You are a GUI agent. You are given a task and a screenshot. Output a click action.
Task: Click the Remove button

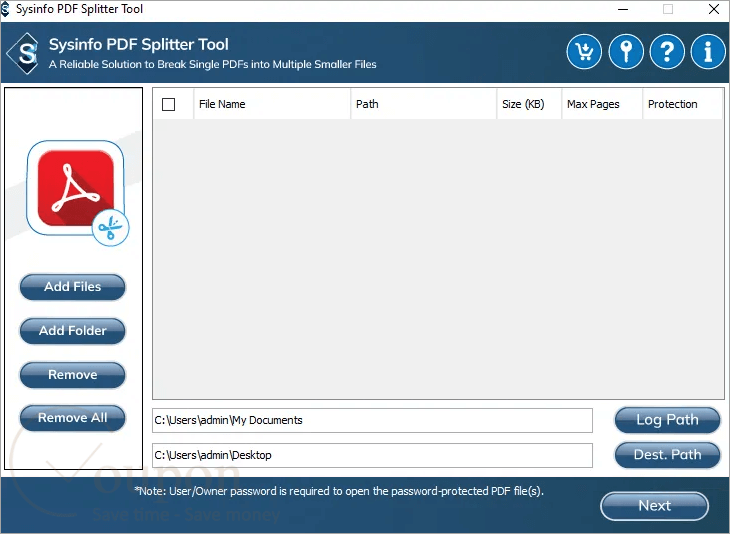click(x=73, y=375)
